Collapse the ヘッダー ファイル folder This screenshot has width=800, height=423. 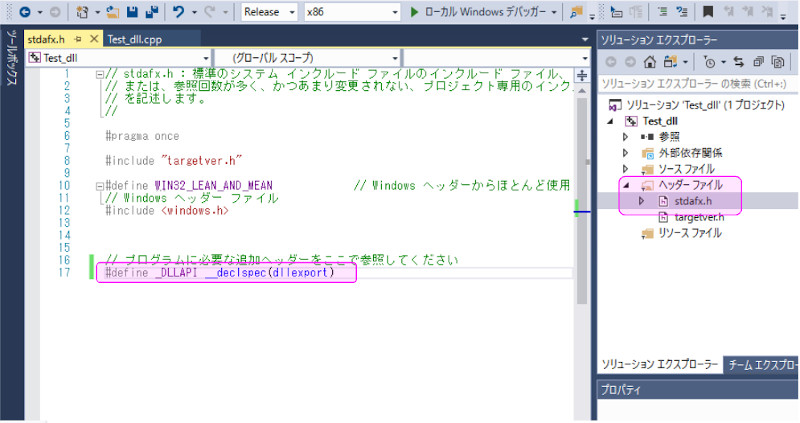[626, 185]
